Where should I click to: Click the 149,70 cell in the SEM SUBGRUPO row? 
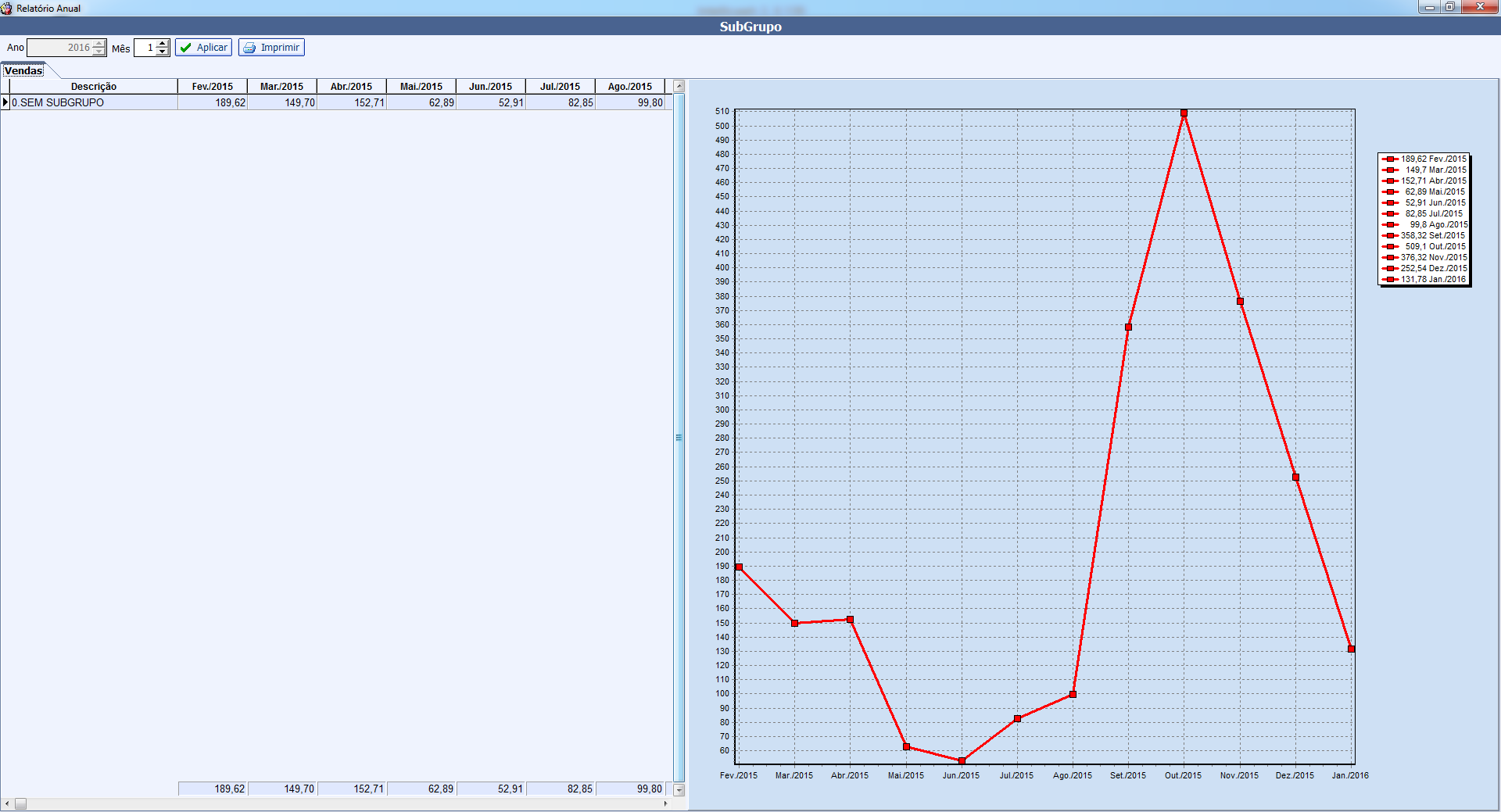282,102
